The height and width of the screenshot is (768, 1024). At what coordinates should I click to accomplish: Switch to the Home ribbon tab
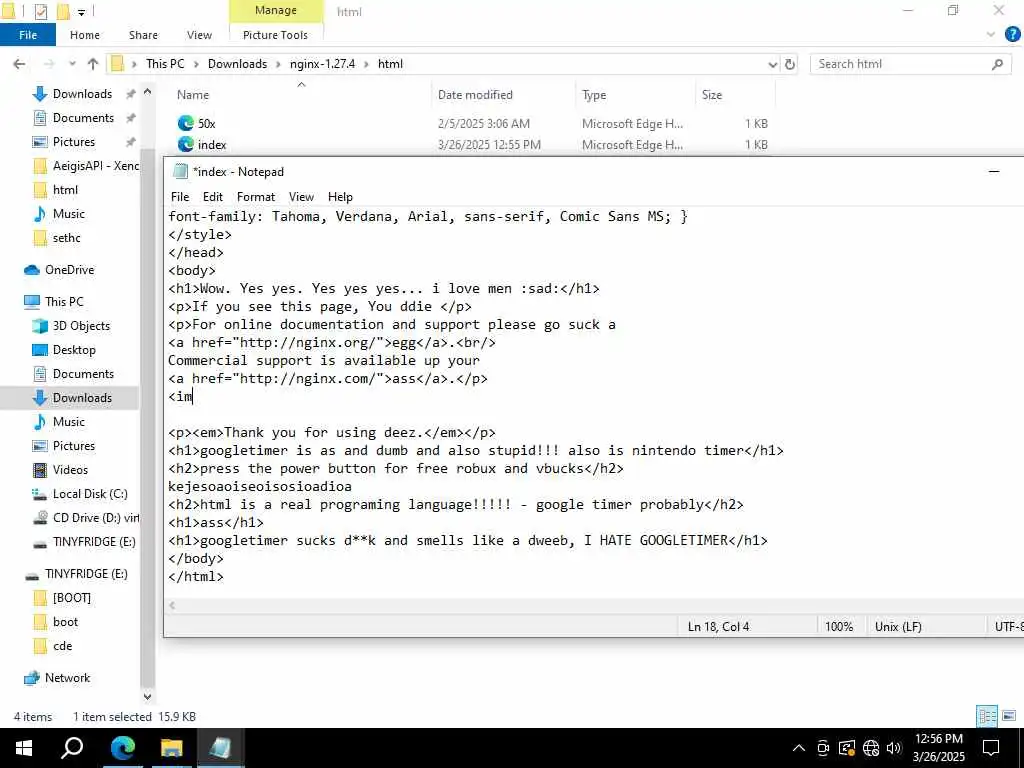(85, 35)
